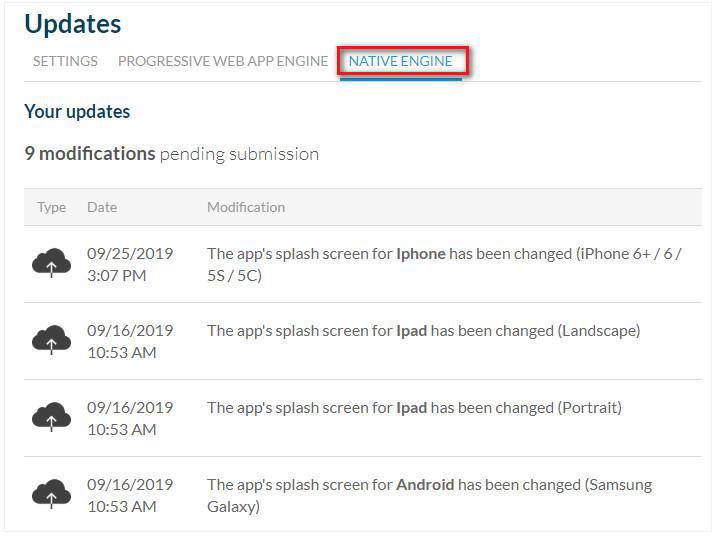Click the date of the Ipad Landscape update
The width and height of the screenshot is (716, 536).
tap(130, 342)
